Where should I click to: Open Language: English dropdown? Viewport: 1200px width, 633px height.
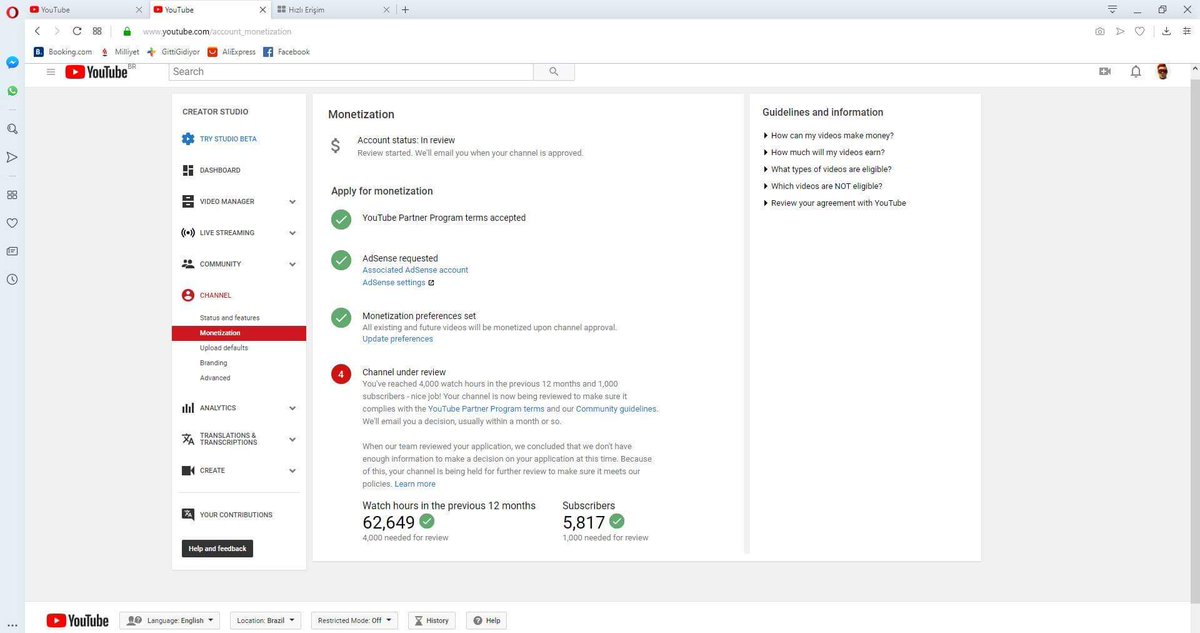pos(170,621)
